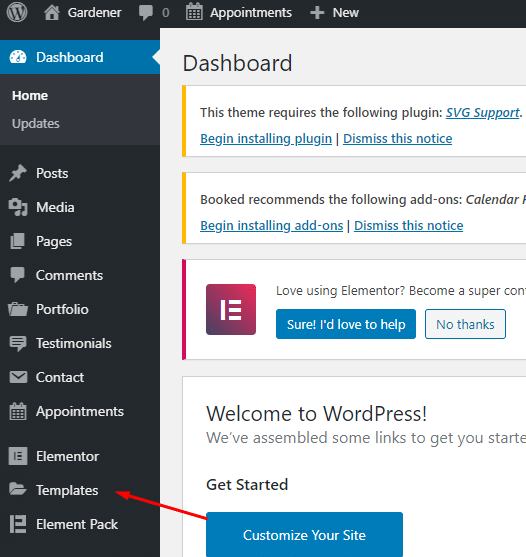Click Sure! I'd love to help button
The height and width of the screenshot is (557, 526).
(x=346, y=324)
